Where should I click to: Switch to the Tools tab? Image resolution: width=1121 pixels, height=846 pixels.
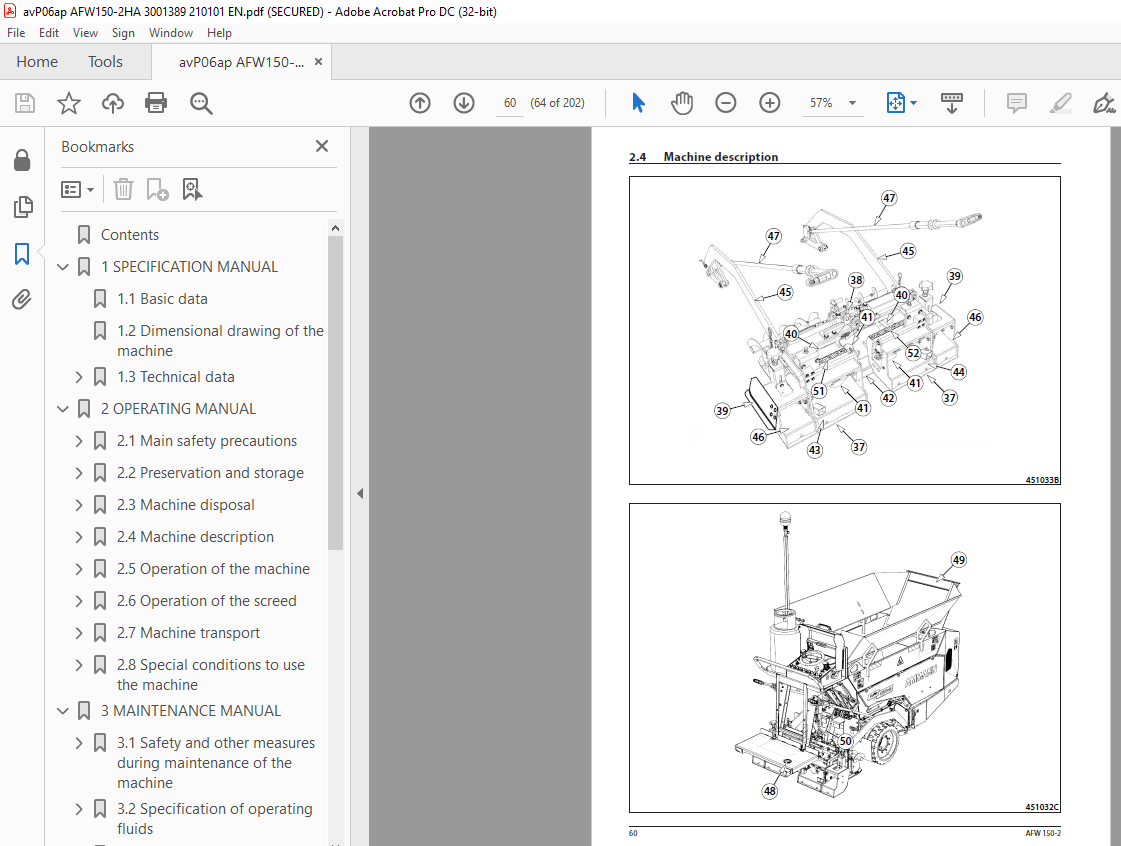[x=105, y=62]
